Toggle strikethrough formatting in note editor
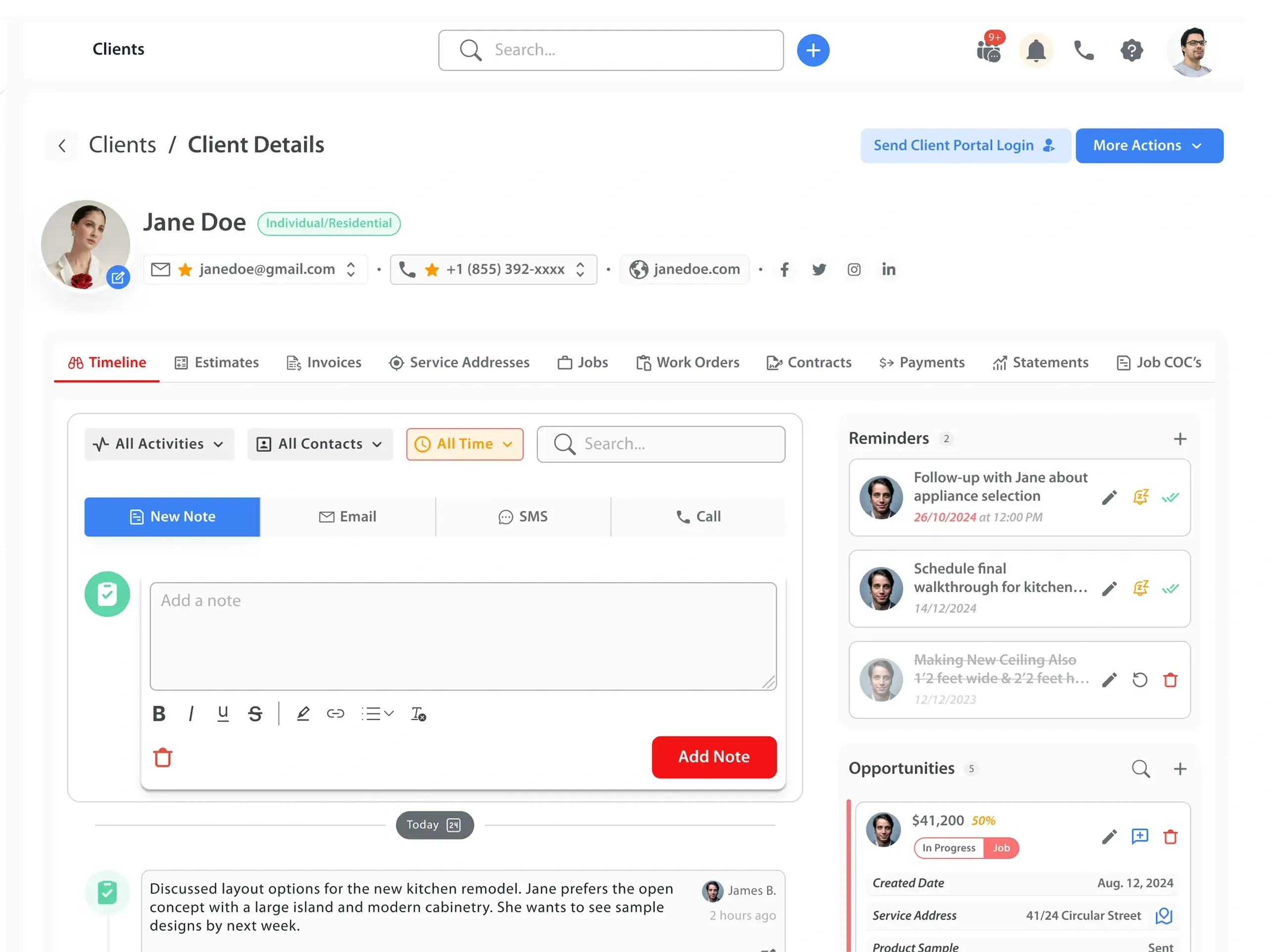The height and width of the screenshot is (952, 1272). click(x=255, y=714)
